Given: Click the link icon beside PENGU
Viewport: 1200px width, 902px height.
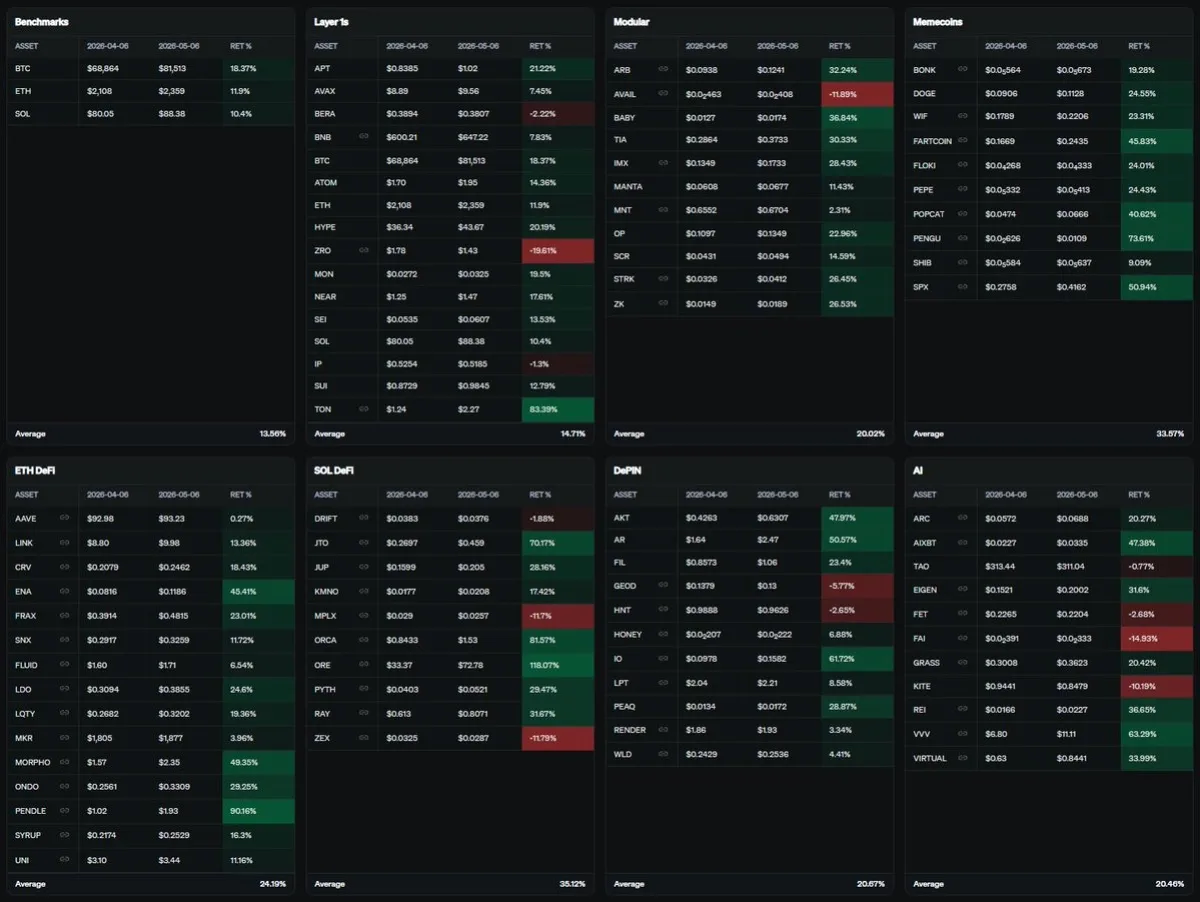Looking at the screenshot, I should click(x=963, y=238).
